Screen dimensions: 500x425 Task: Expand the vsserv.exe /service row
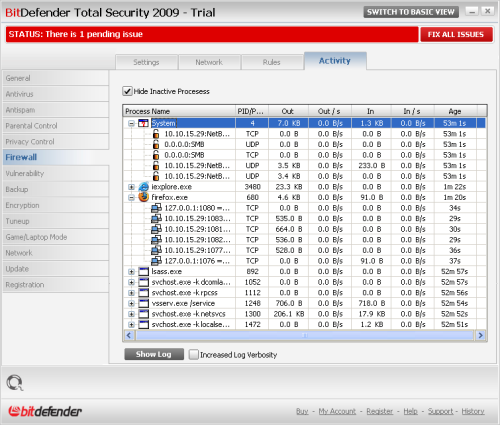coord(131,304)
